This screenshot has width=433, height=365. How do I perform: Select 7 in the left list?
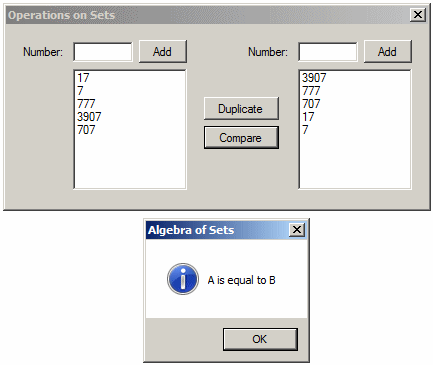tap(80, 91)
